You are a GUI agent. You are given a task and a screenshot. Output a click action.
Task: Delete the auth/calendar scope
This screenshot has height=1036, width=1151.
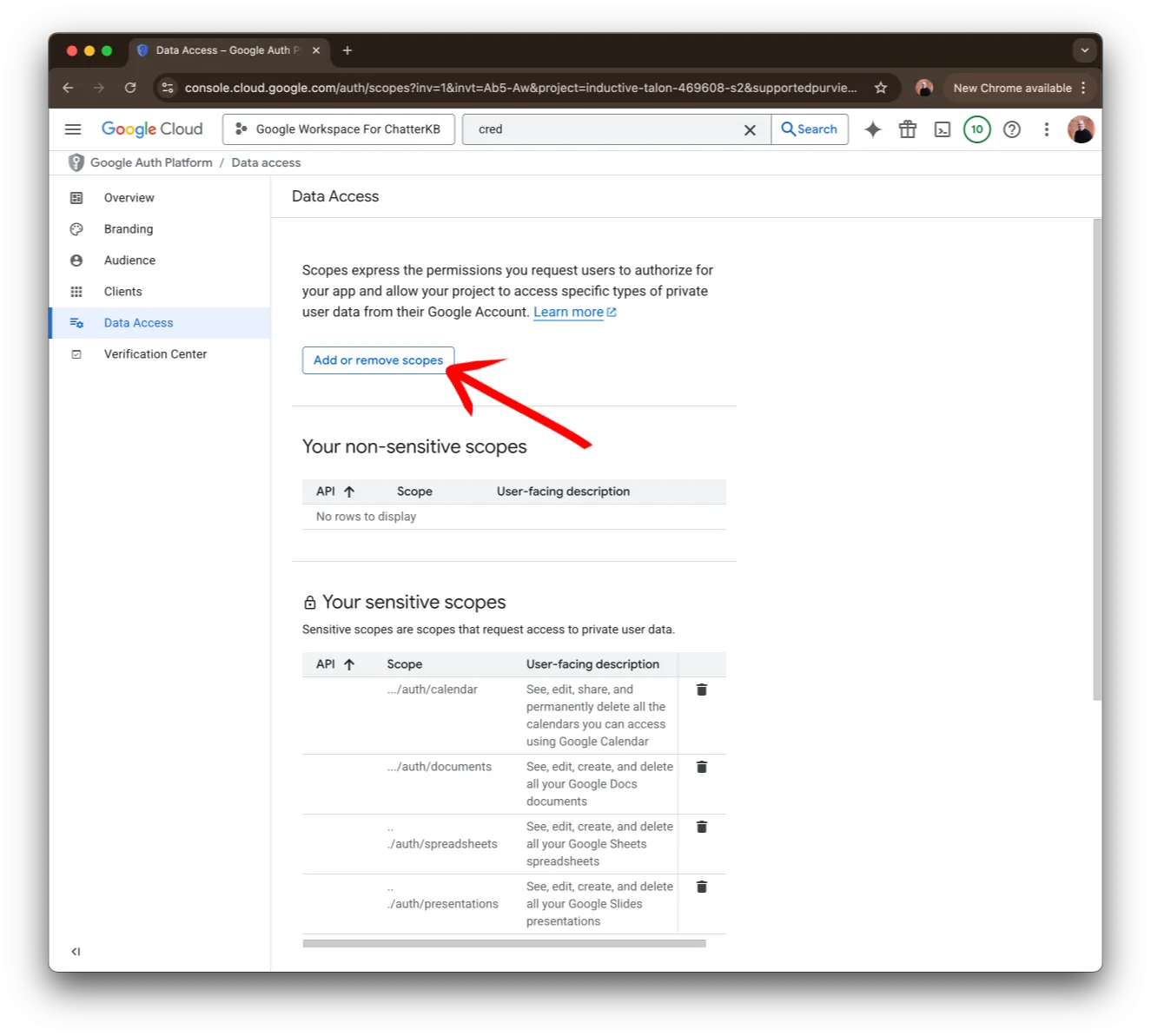(x=702, y=690)
